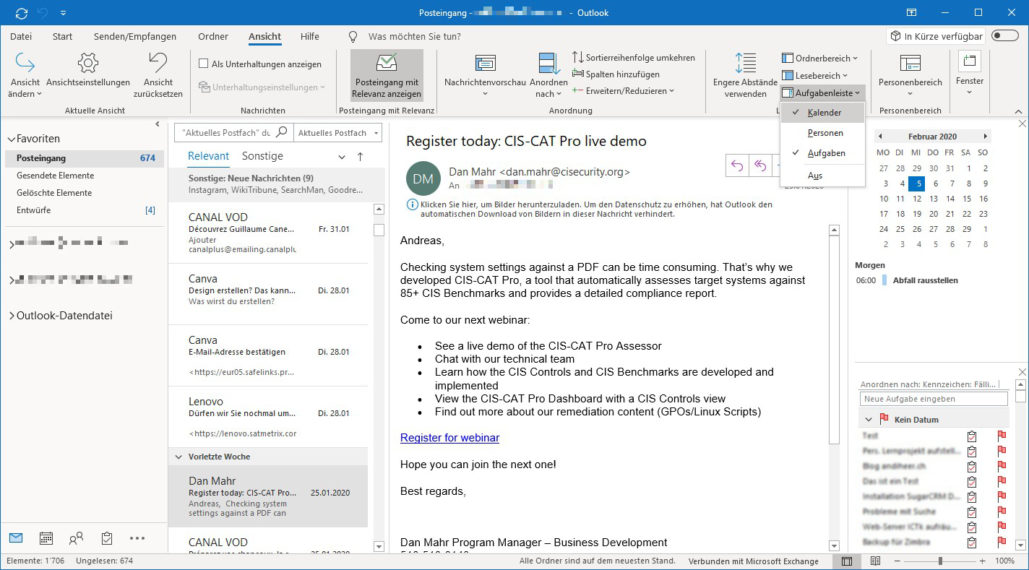Collapse the Favoriten section
The height and width of the screenshot is (570, 1029).
[11, 139]
